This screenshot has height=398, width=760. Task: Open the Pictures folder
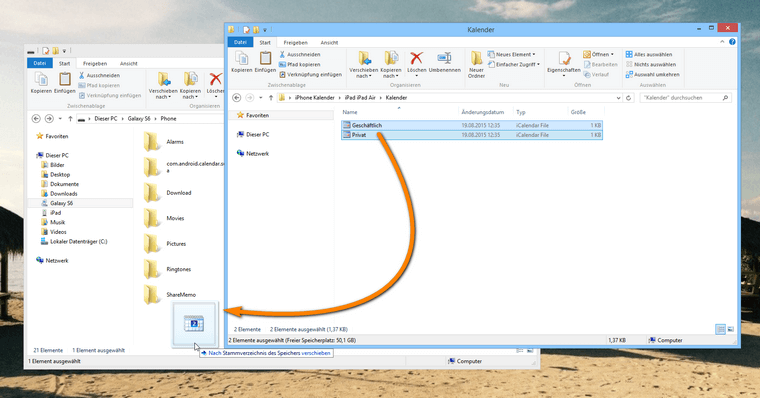(x=165, y=243)
